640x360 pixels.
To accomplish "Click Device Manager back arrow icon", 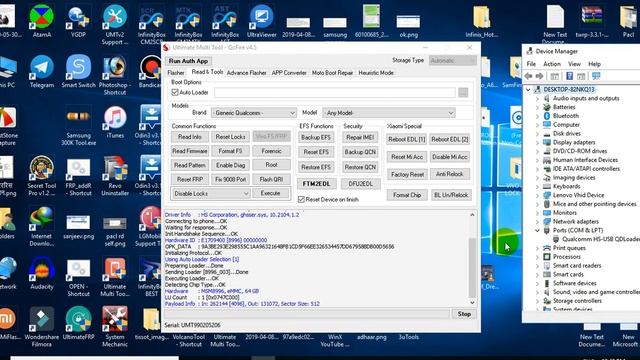I will 528,76.
